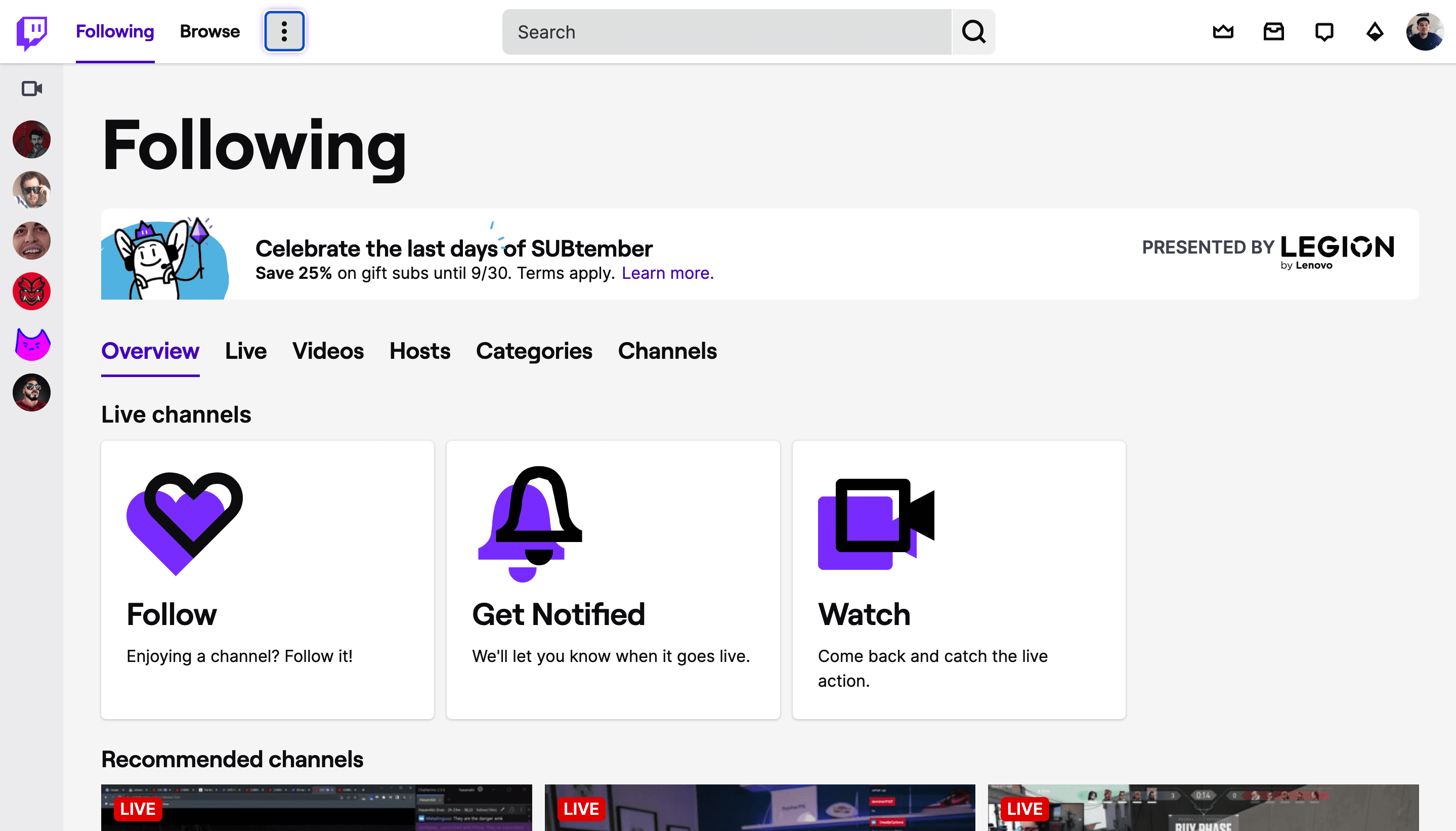This screenshot has width=1456, height=831.
Task: Switch to the Videos tab
Action: tap(327, 351)
